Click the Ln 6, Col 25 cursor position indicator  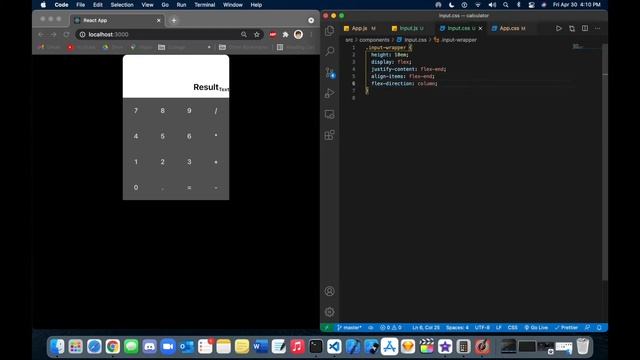426,327
